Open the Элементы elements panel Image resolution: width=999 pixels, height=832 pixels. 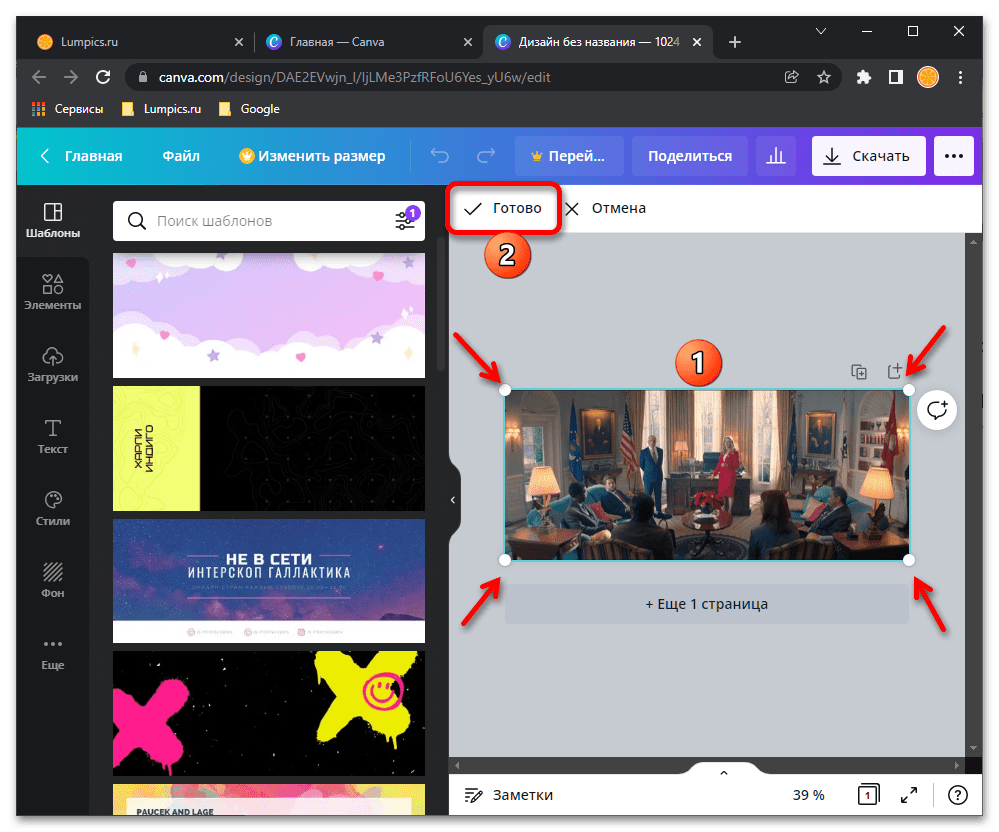click(53, 292)
